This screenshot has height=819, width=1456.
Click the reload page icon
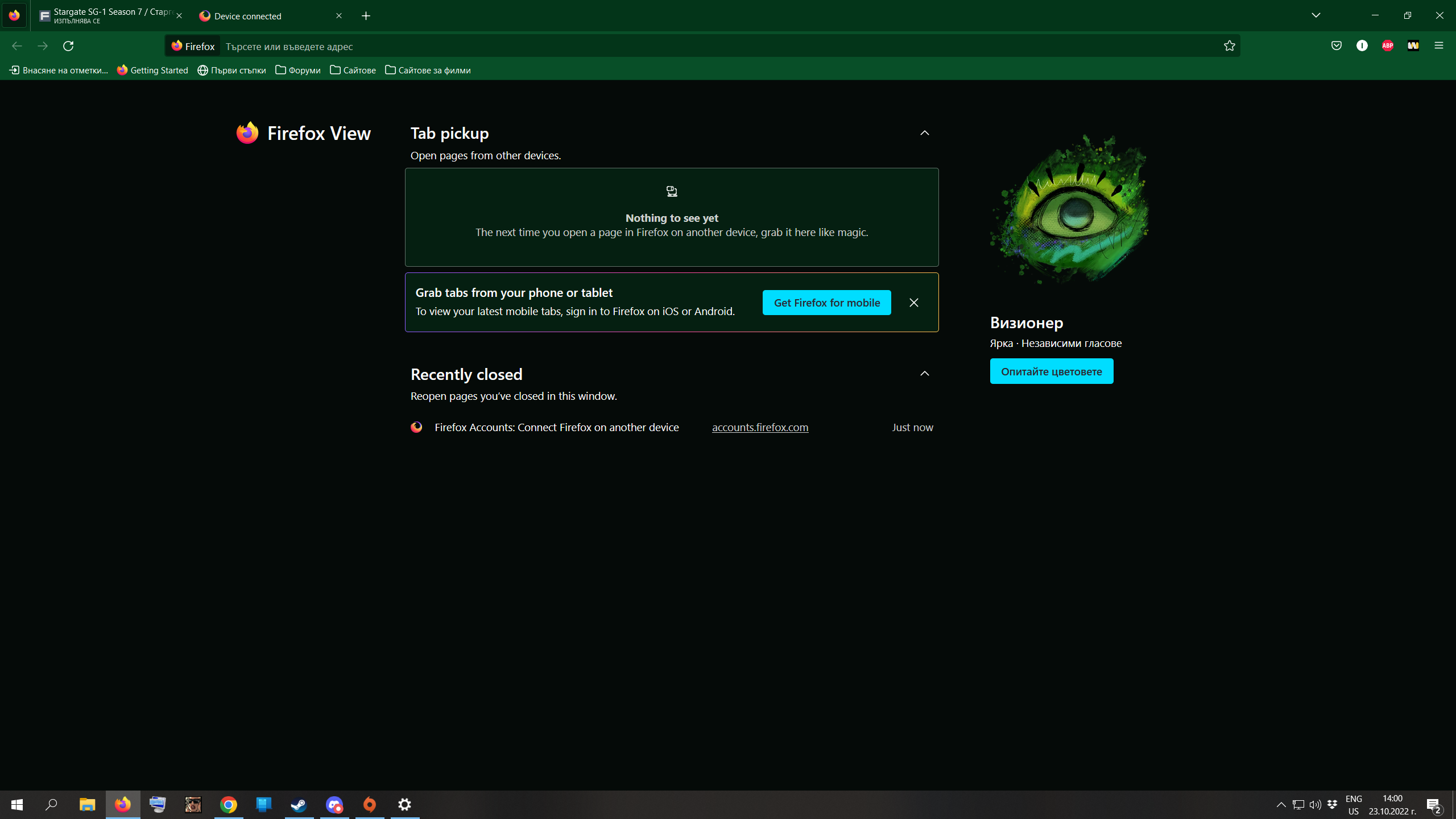tap(68, 46)
